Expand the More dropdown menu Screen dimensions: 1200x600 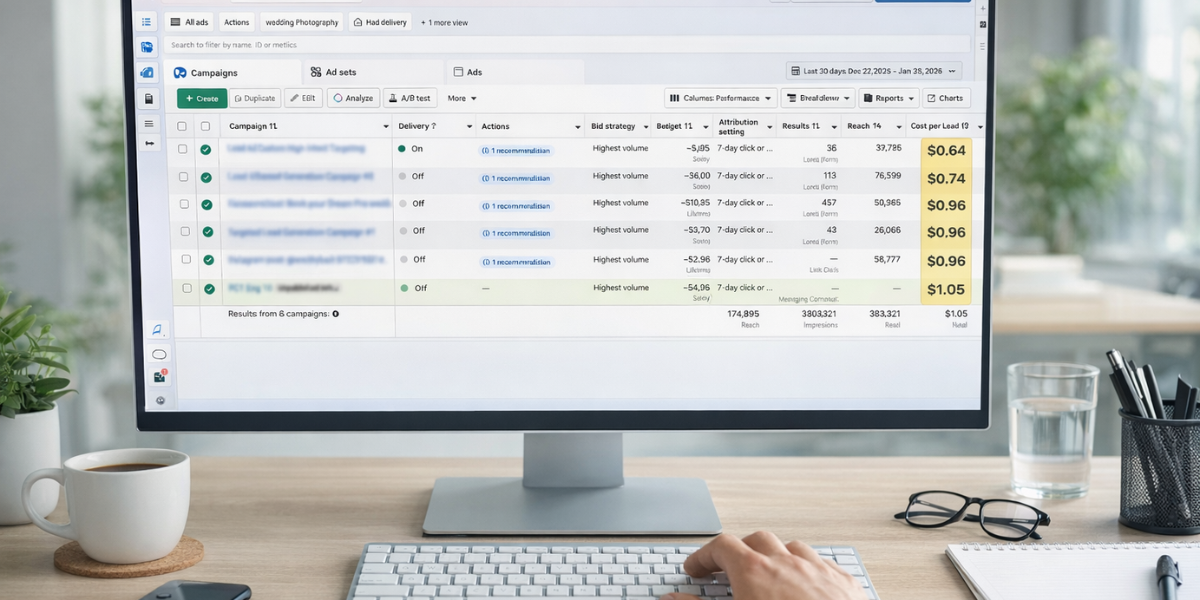(461, 98)
